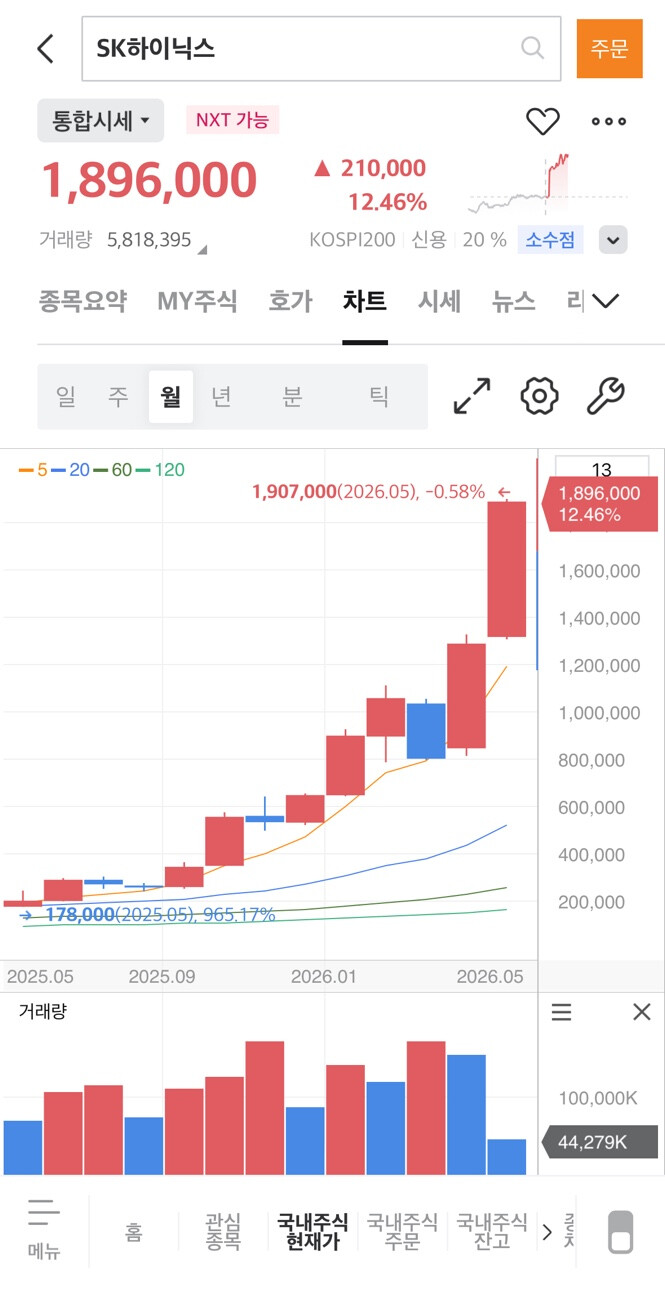Click the SK하이닉스 search field
This screenshot has height=1290, width=665.
tap(321, 48)
